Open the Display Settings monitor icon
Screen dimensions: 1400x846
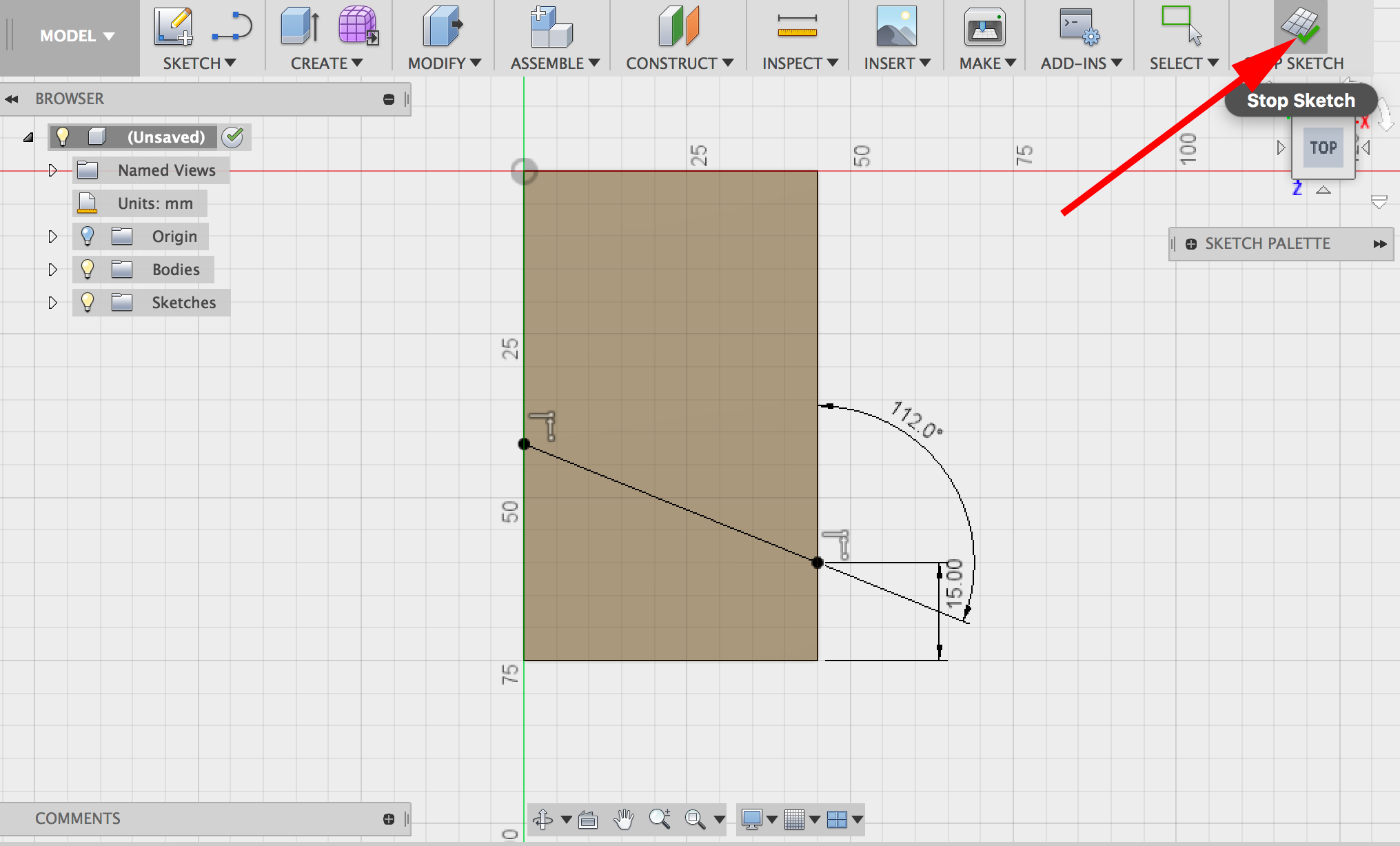[751, 819]
